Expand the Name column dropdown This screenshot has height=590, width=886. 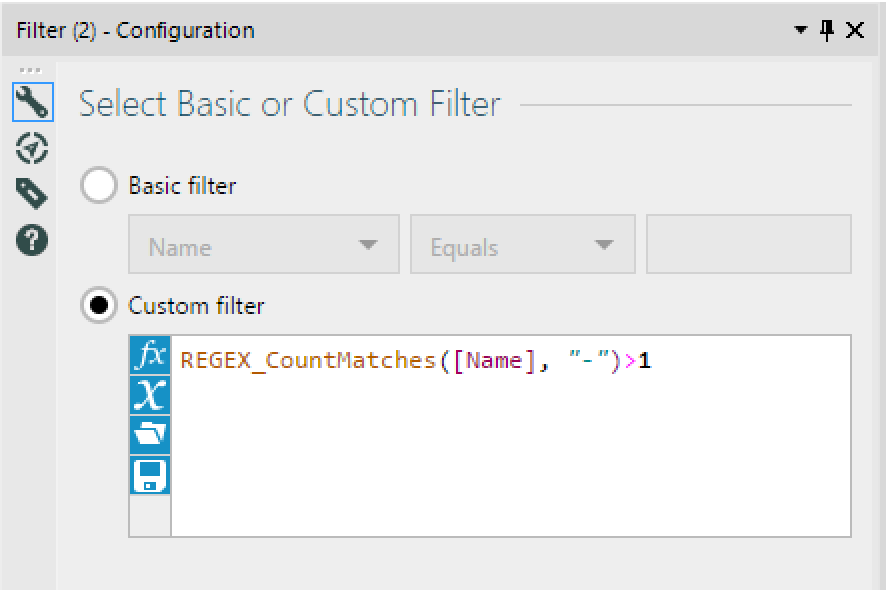263,245
